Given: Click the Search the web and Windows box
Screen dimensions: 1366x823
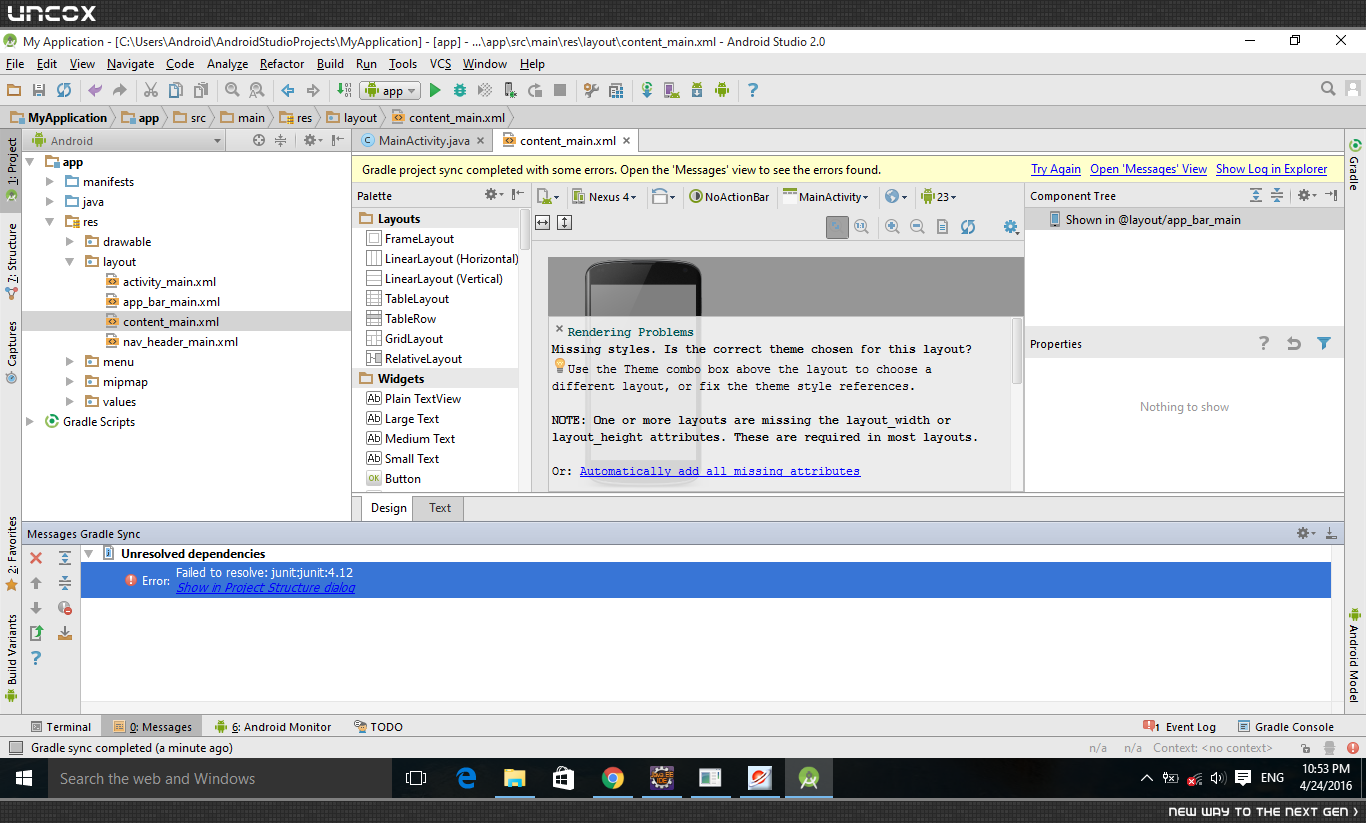Looking at the screenshot, I should (x=220, y=778).
